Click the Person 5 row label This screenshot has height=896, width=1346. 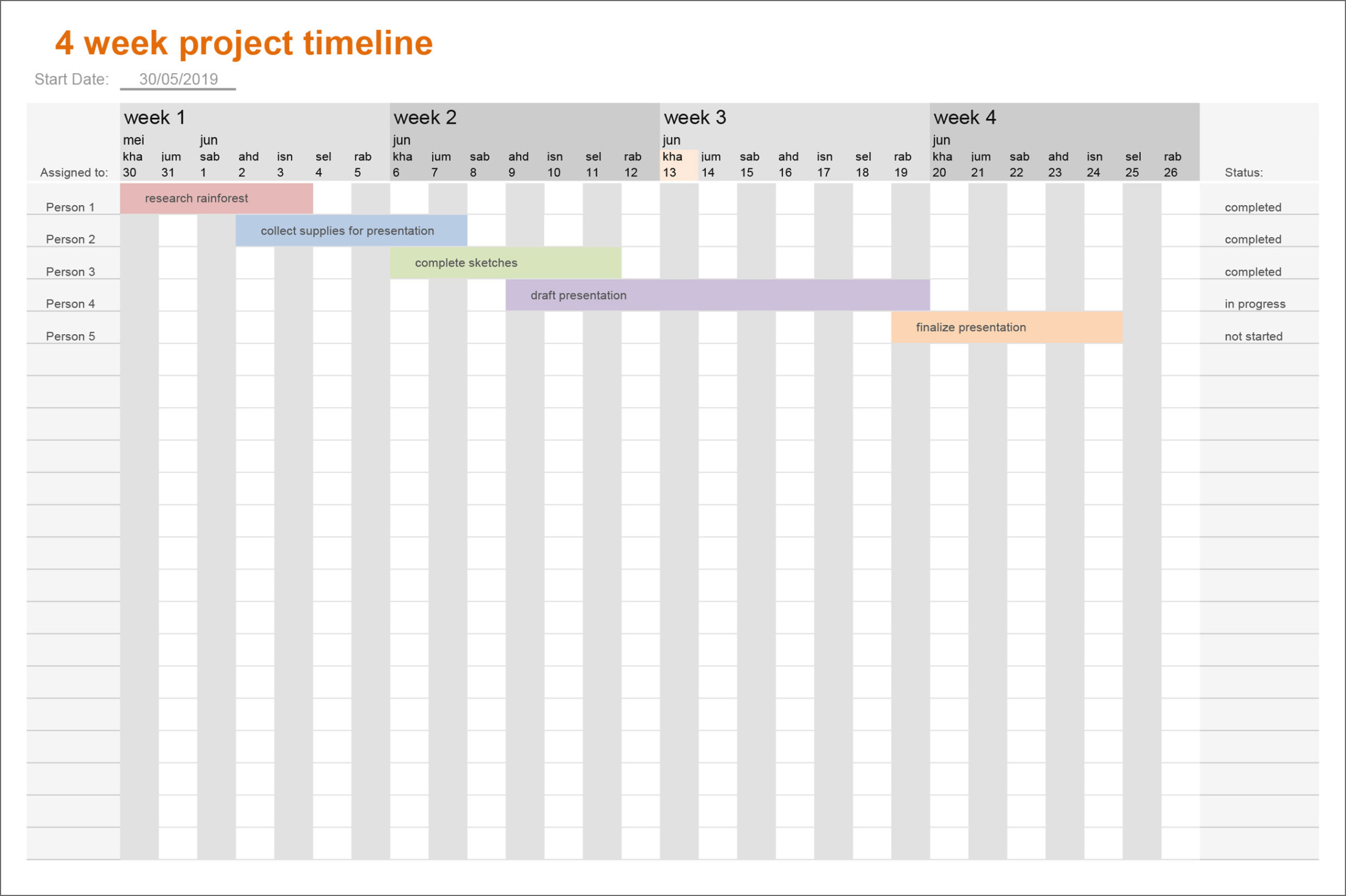pyautogui.click(x=66, y=336)
